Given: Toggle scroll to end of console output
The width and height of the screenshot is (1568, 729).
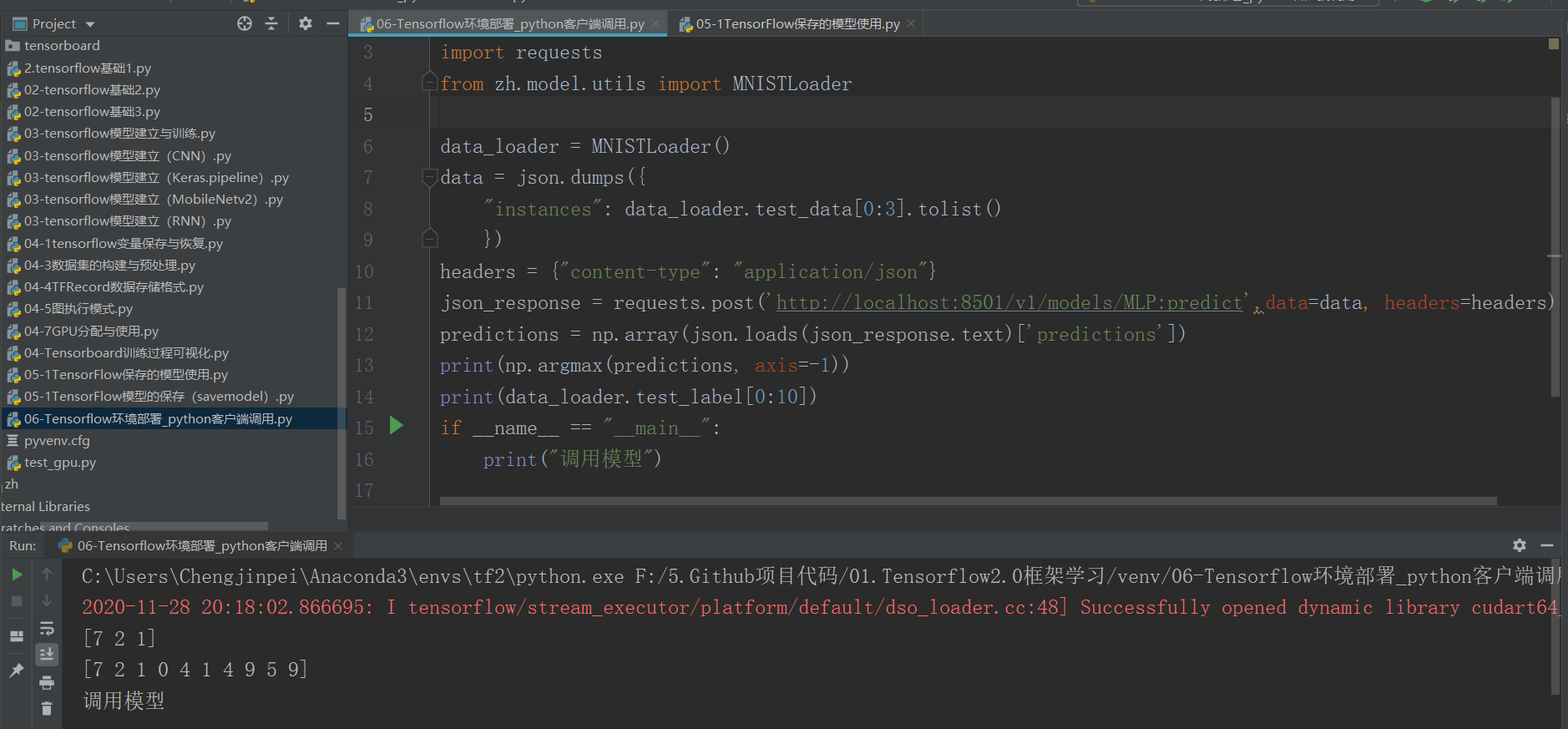Looking at the screenshot, I should [x=47, y=655].
